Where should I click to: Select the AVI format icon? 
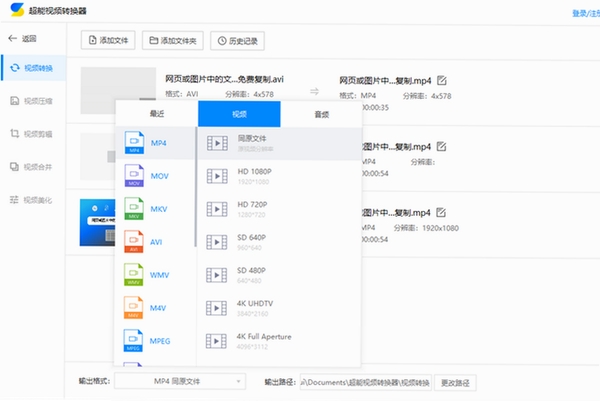point(134,242)
